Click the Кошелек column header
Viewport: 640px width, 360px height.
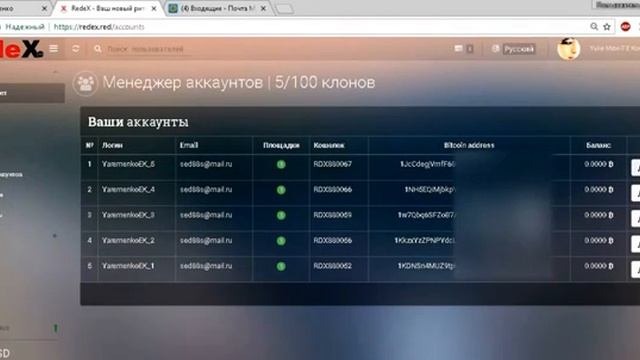329,145
